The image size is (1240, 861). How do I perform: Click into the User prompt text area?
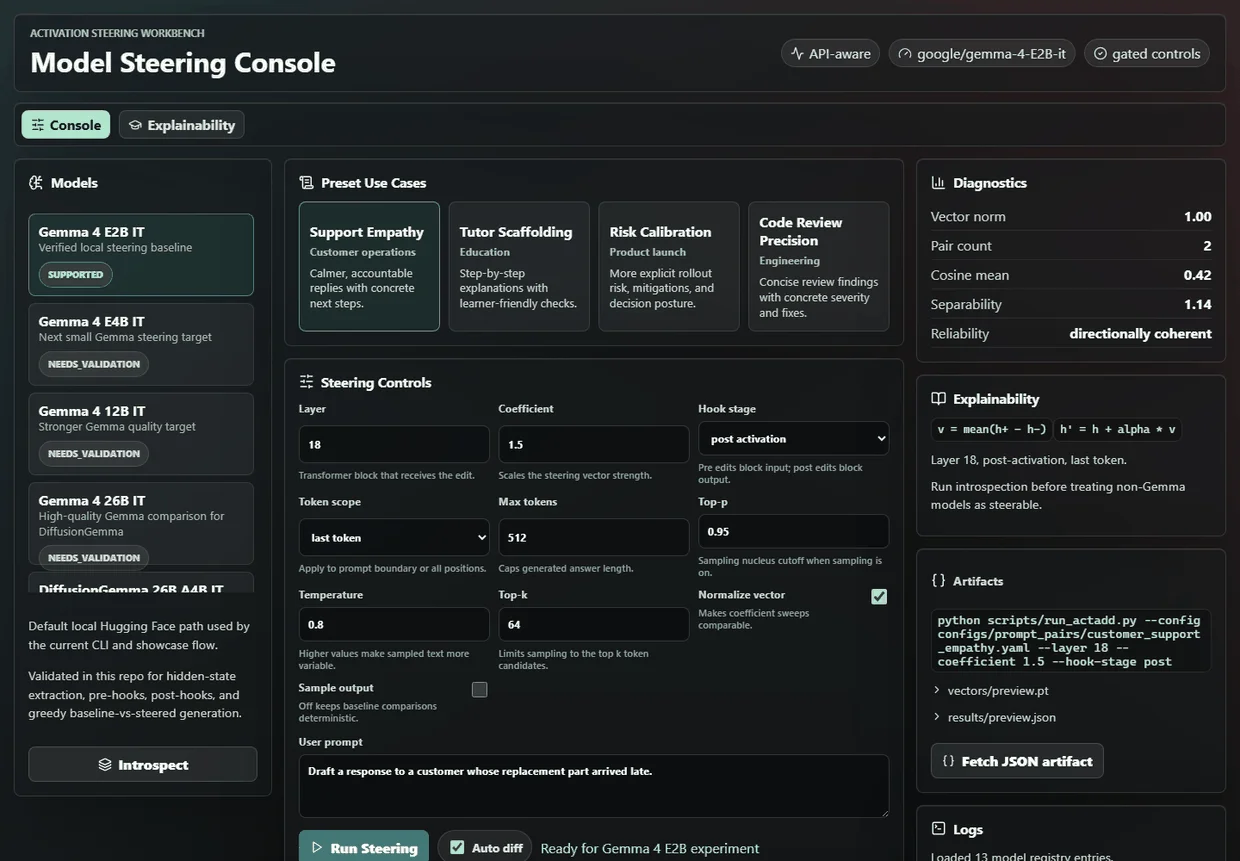pos(594,786)
